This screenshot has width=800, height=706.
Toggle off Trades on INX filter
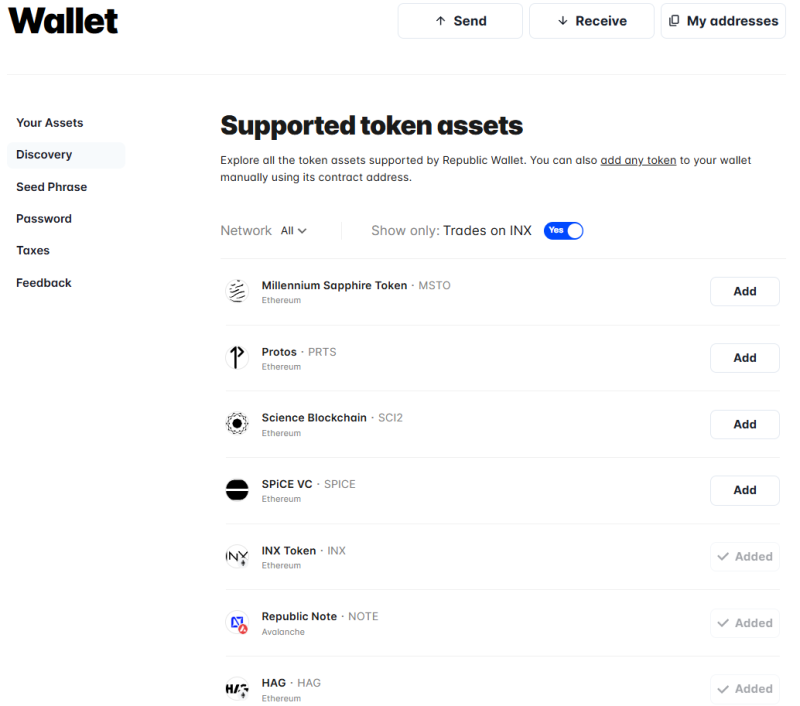(563, 231)
